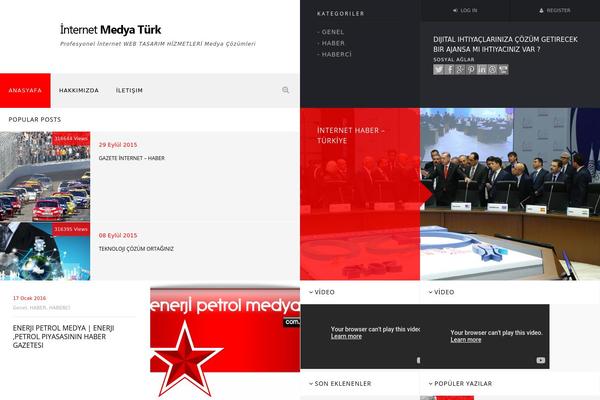Open the Facebook social icon
The height and width of the screenshot is (400, 600).
[x=450, y=69]
